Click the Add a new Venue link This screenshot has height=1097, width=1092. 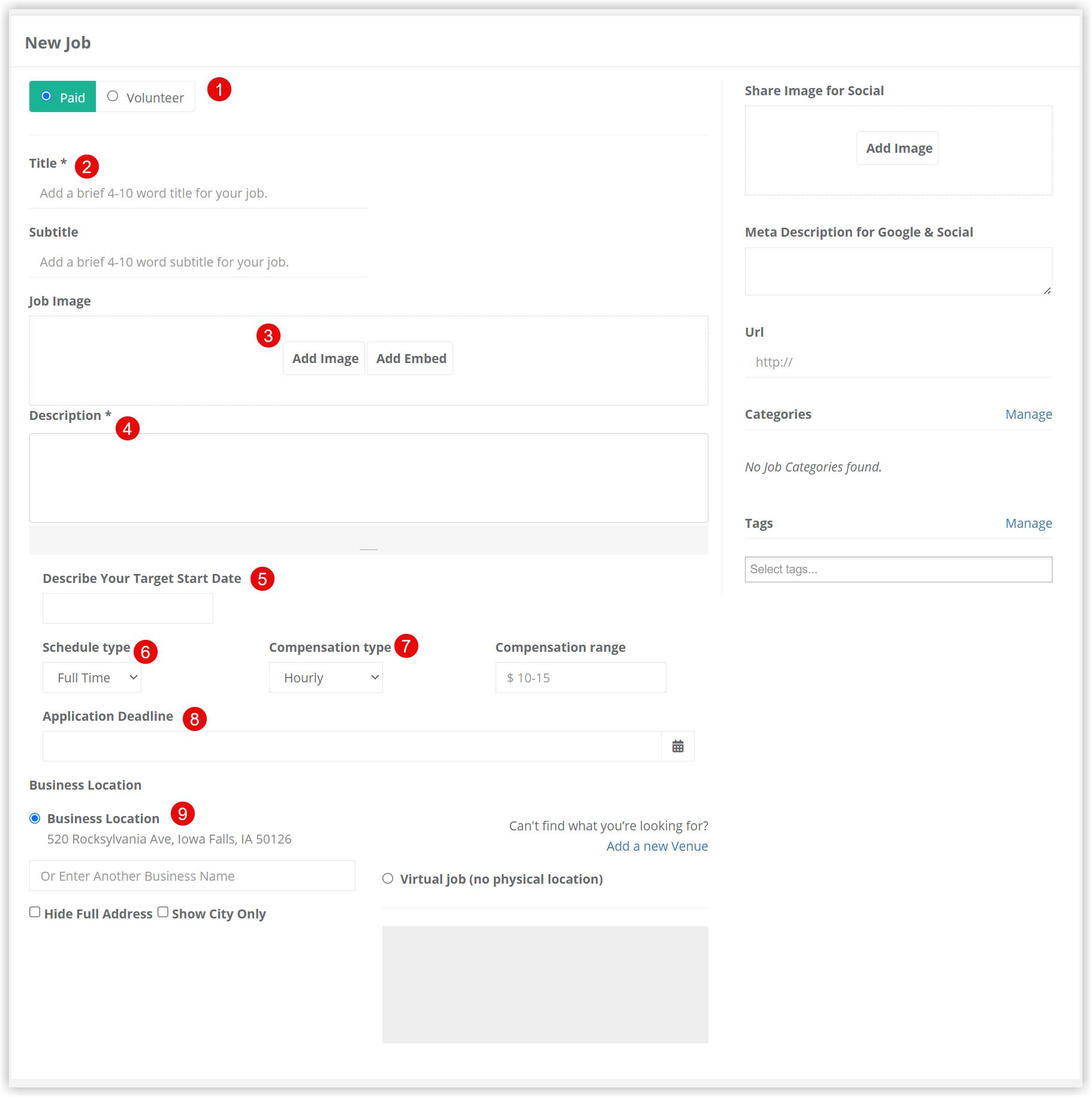[657, 847]
